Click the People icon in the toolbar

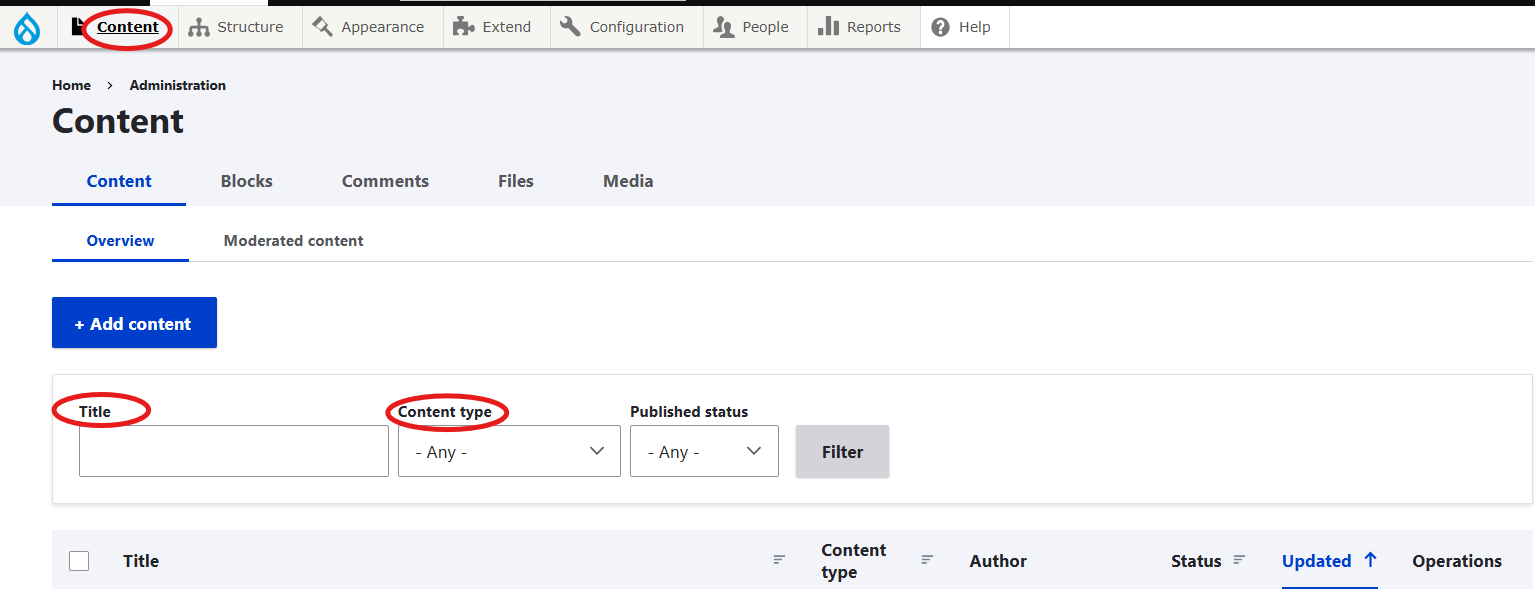723,27
